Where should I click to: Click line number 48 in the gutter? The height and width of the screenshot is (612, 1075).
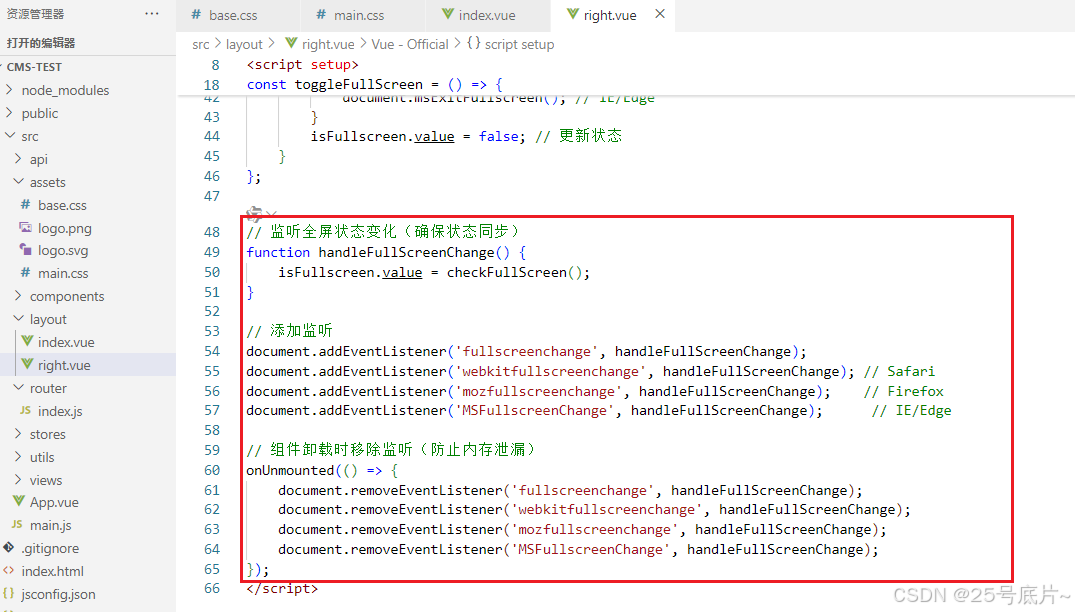(x=212, y=232)
